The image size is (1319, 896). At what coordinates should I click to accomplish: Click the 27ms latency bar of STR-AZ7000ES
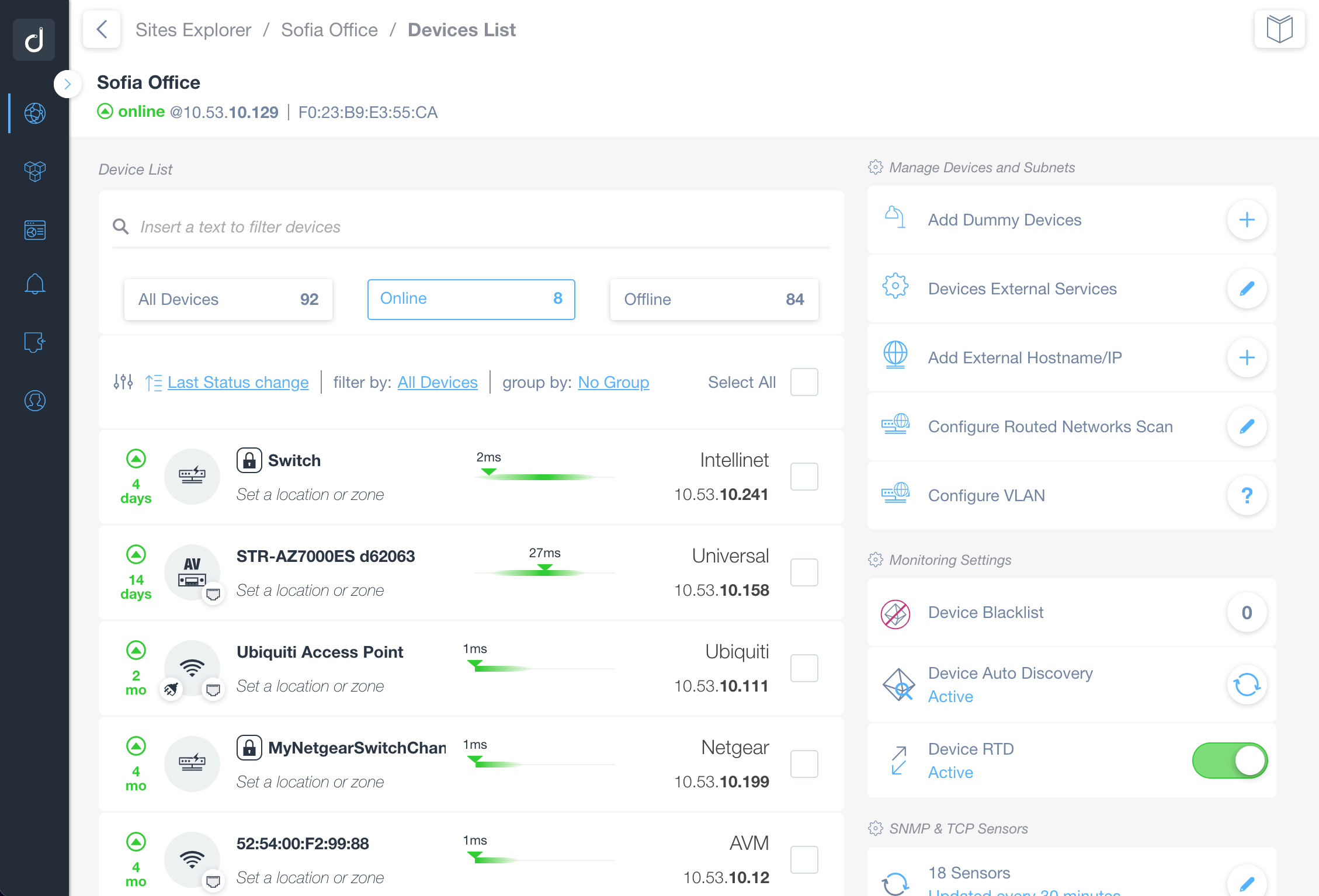(x=544, y=572)
